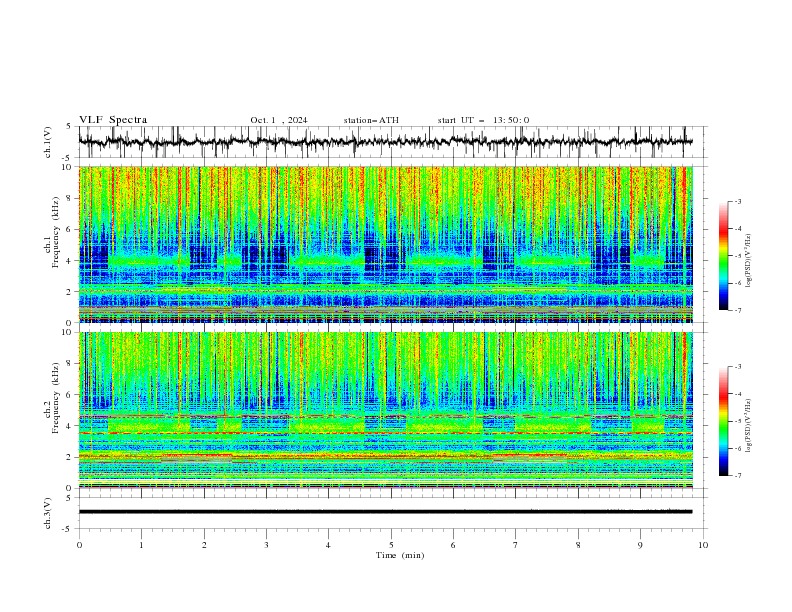Click the time axis tick label '10'

click(x=703, y=545)
